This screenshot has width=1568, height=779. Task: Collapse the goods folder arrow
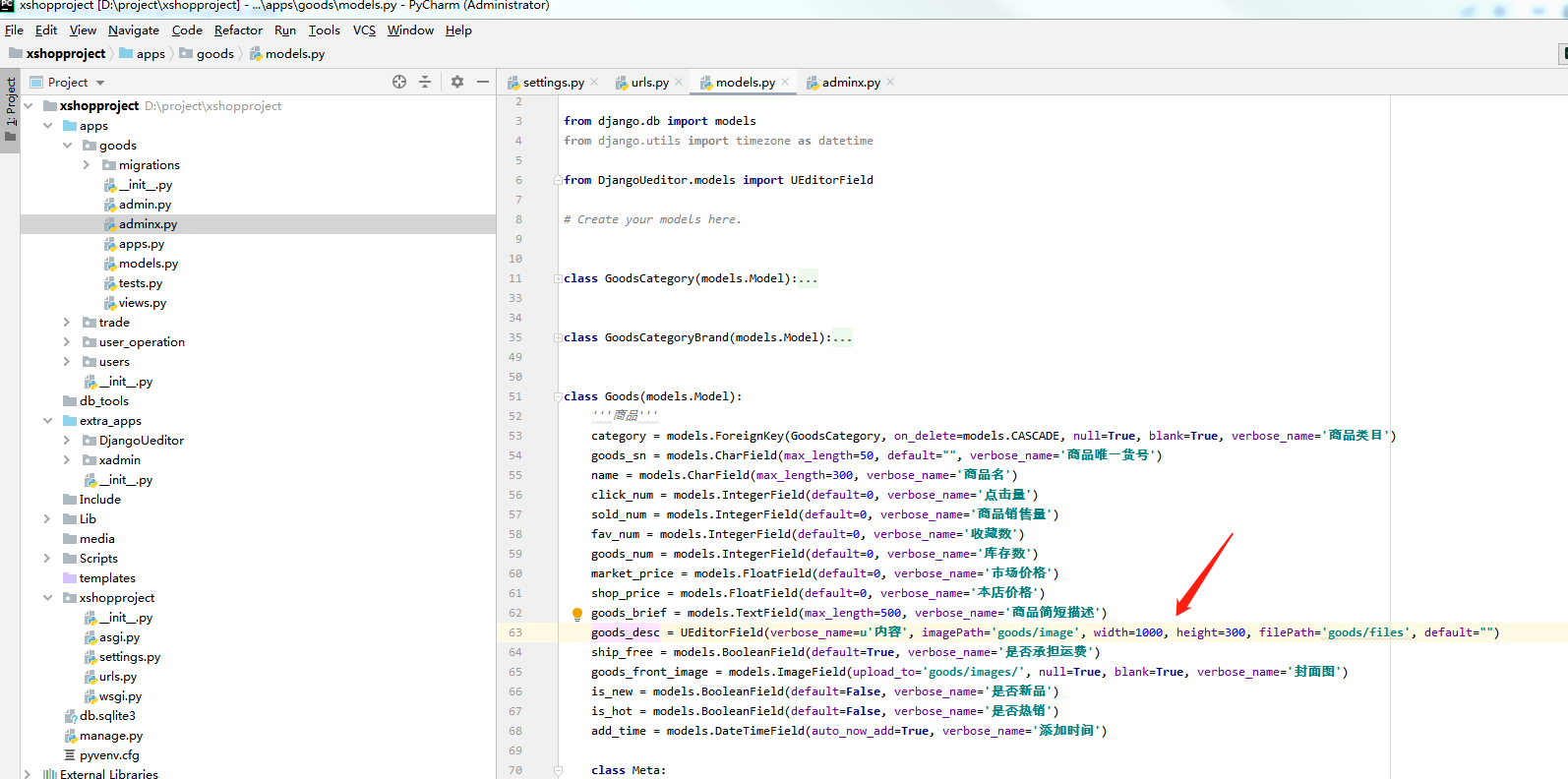click(x=67, y=146)
